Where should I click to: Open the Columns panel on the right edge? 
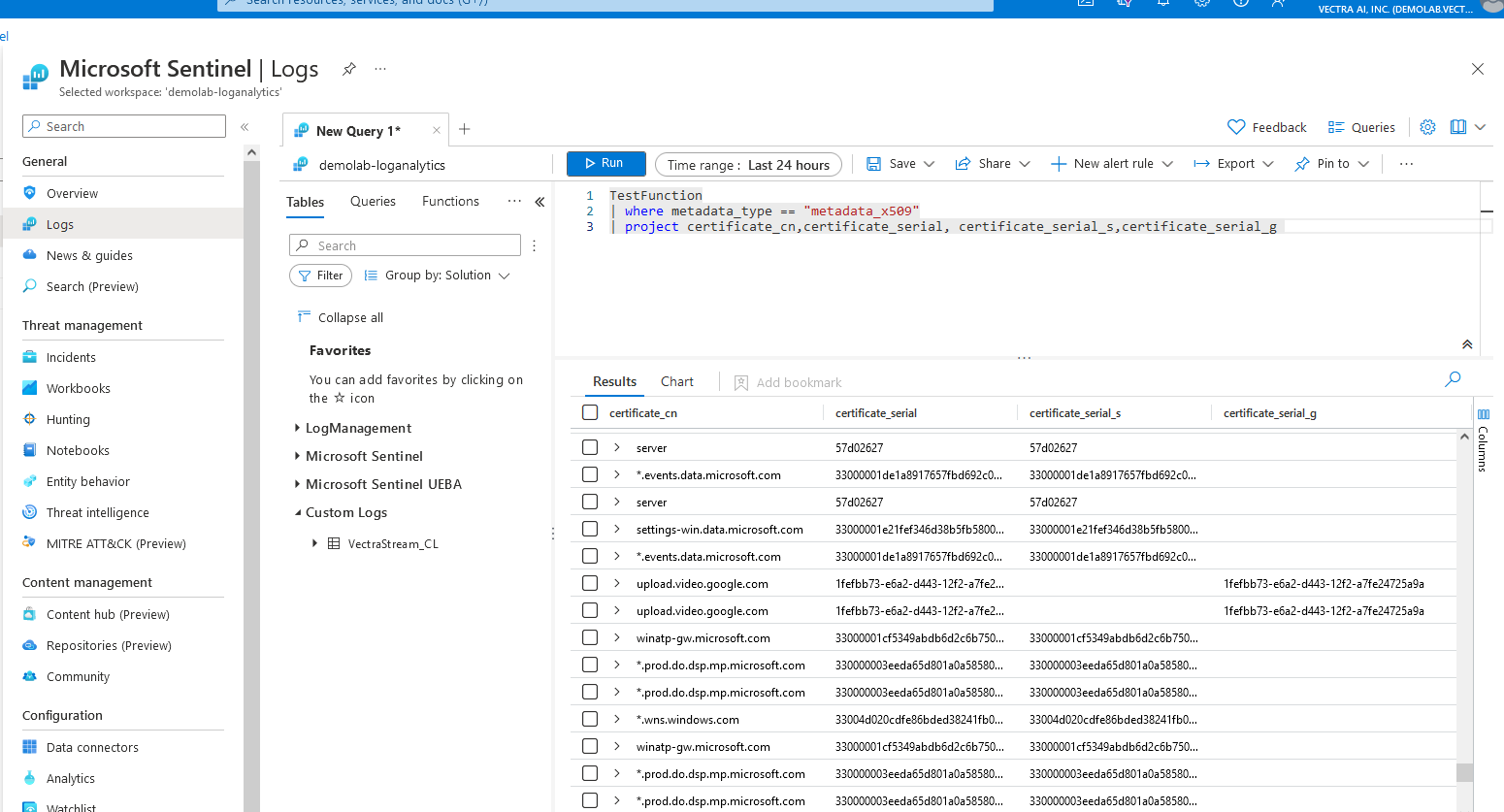click(1483, 438)
